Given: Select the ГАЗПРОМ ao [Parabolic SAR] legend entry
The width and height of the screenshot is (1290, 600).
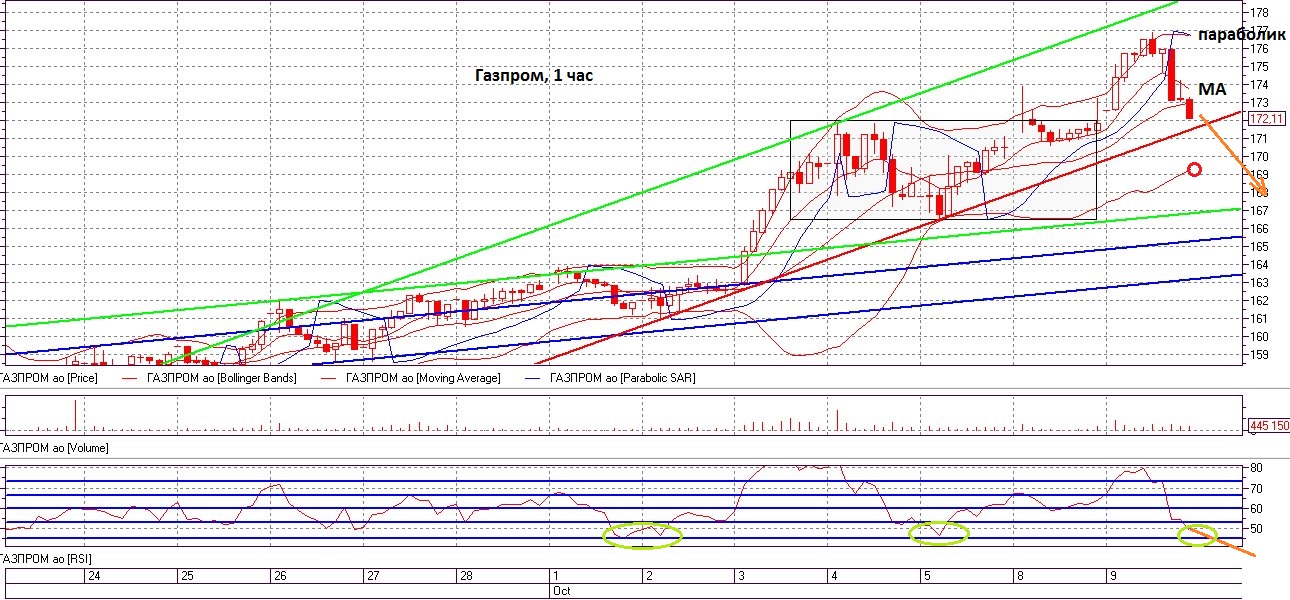Looking at the screenshot, I should [x=621, y=378].
